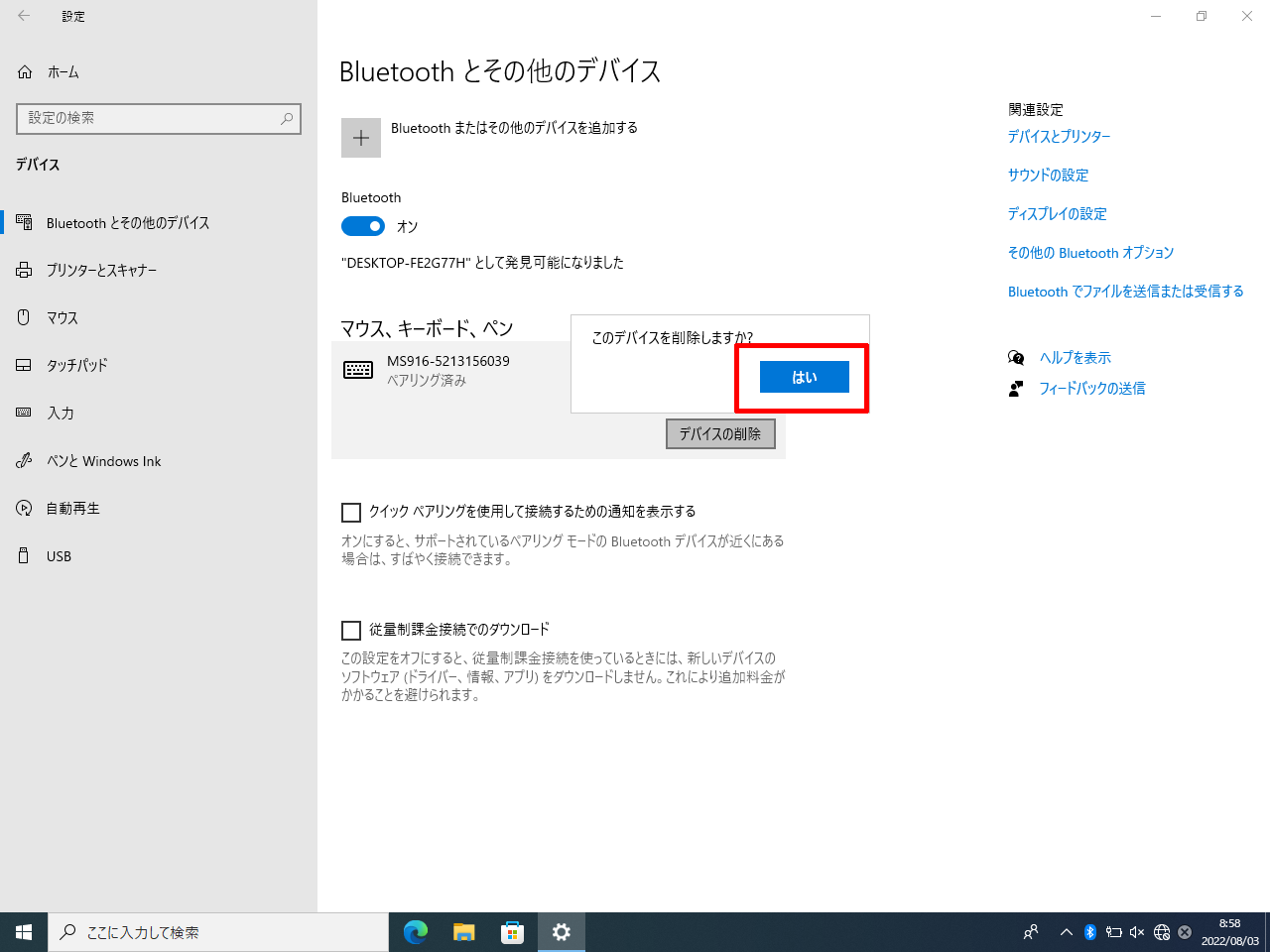
Task: Click the People icon in system tray
Action: tap(1031, 932)
